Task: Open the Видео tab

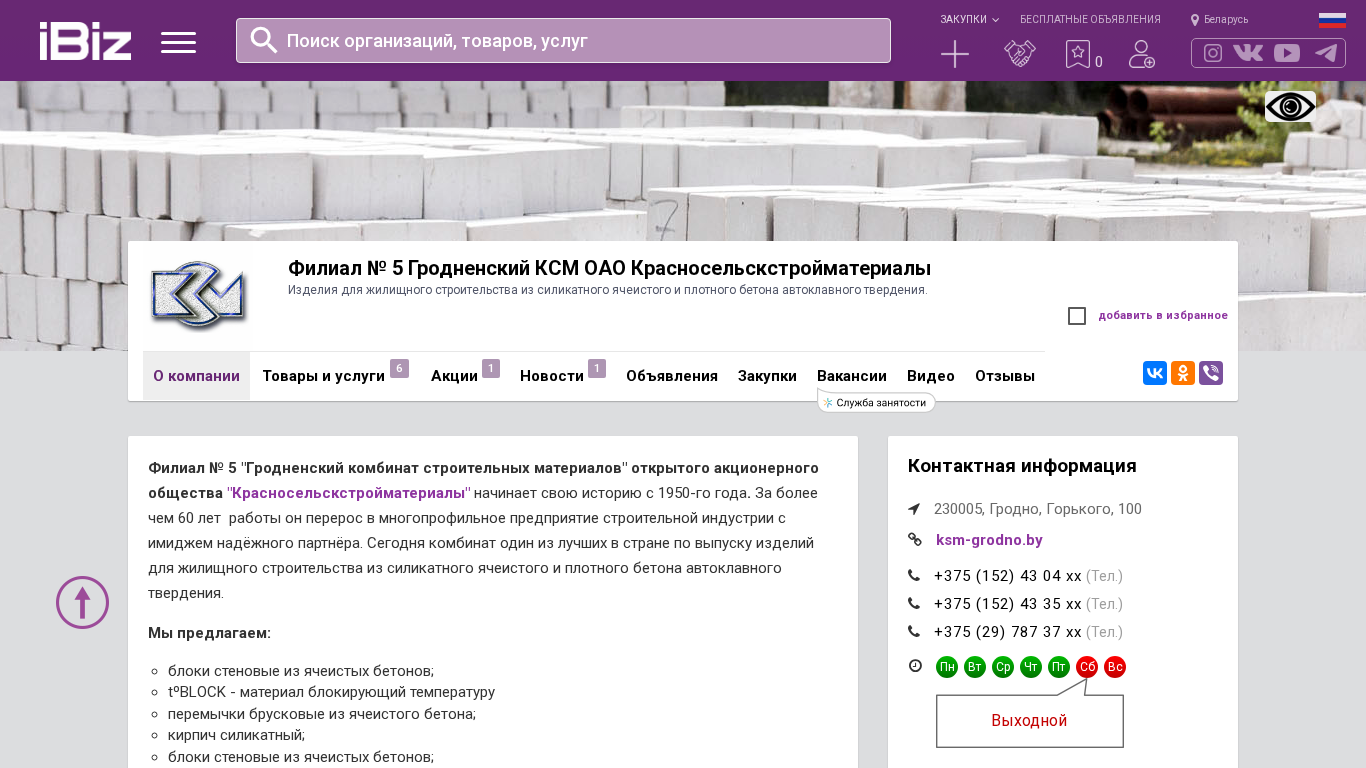Action: [x=931, y=376]
